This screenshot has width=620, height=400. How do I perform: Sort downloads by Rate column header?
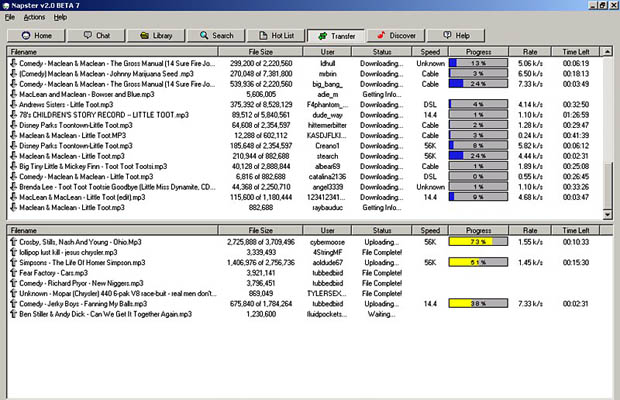click(x=530, y=52)
